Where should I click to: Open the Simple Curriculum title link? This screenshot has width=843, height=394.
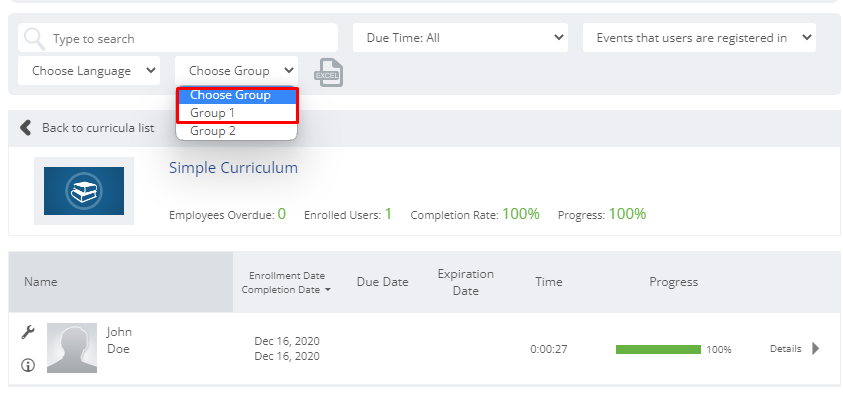tap(233, 168)
